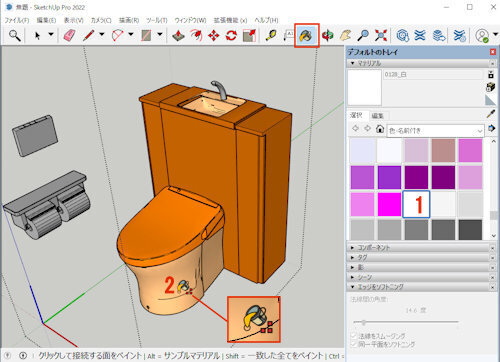The height and width of the screenshot is (362, 500).
Task: Activate the Orbit camera tool
Action: [x=328, y=35]
